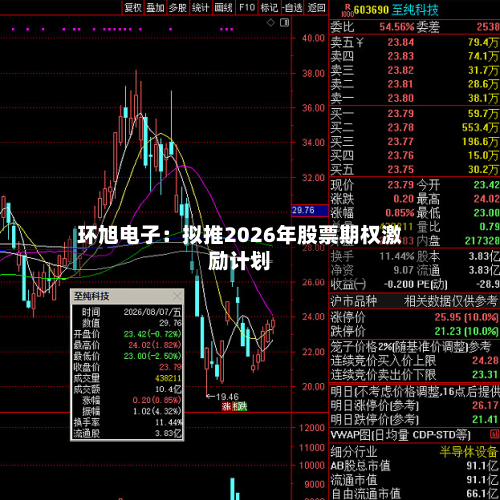Image resolution: width=500 pixels, height=500 pixels.
Task: Remove stock via -自选 button
Action: 292,7
